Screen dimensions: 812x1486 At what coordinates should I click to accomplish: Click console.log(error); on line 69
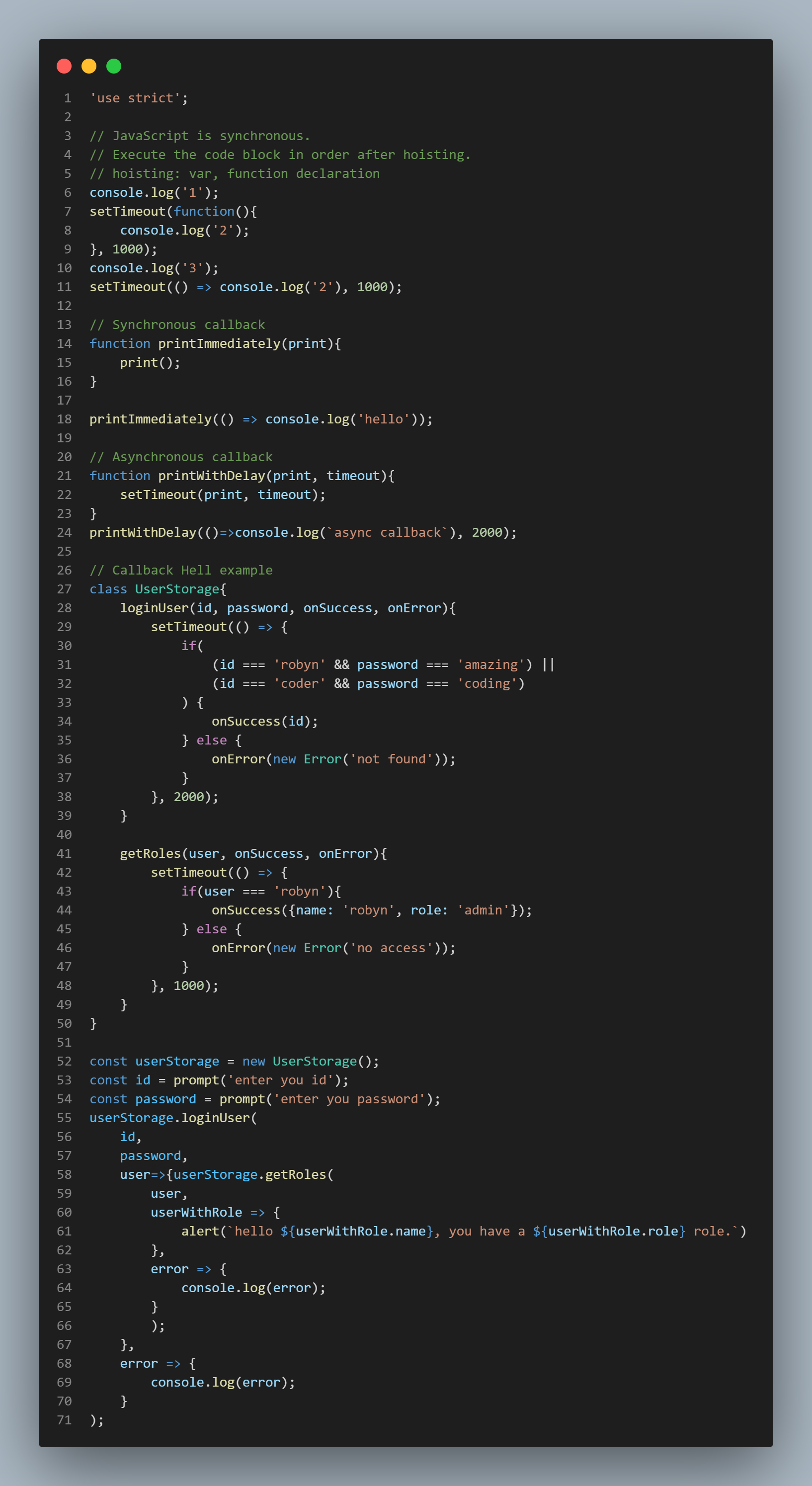(223, 1383)
